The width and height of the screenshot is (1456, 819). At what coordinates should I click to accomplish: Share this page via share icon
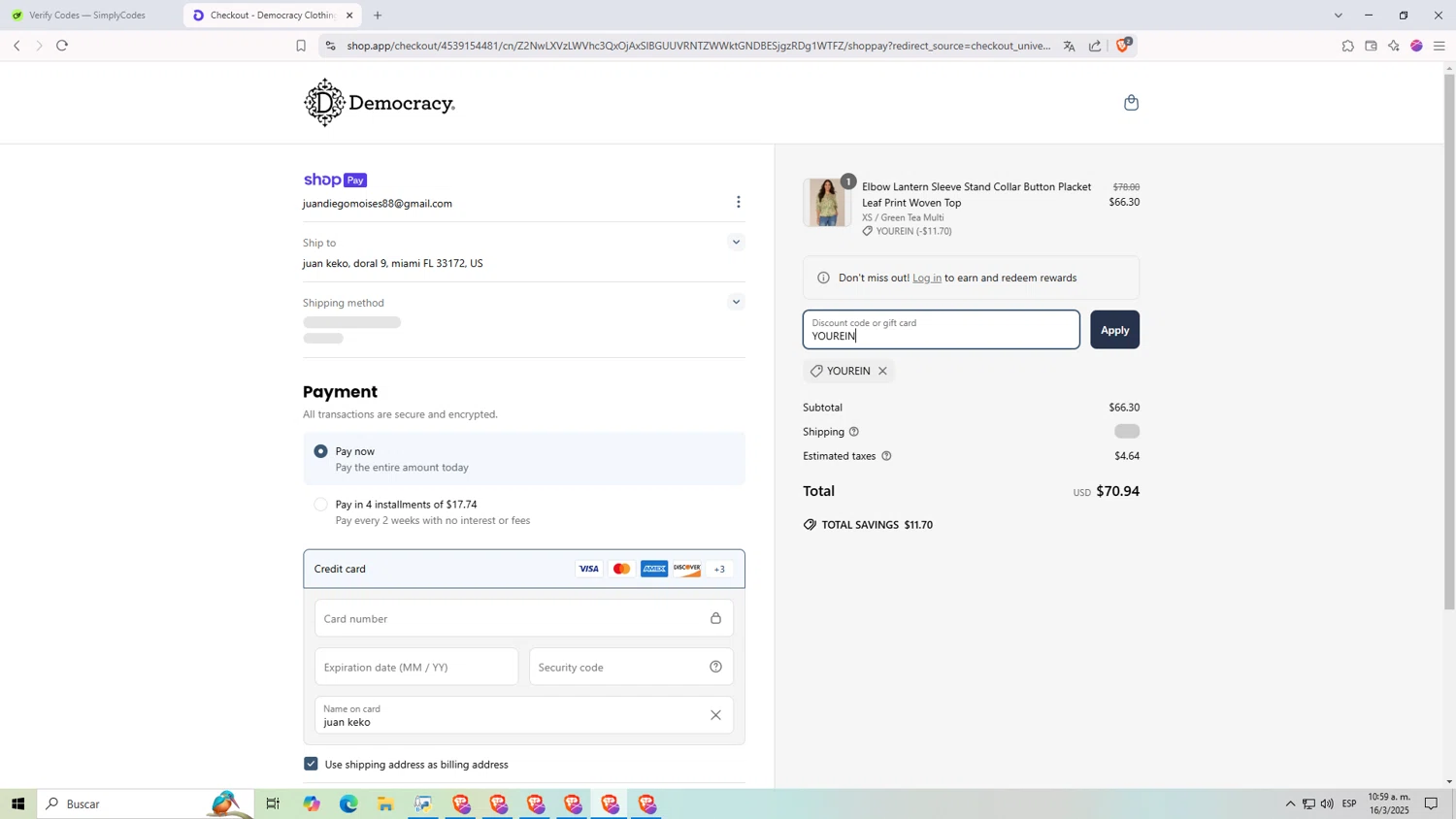1095,46
